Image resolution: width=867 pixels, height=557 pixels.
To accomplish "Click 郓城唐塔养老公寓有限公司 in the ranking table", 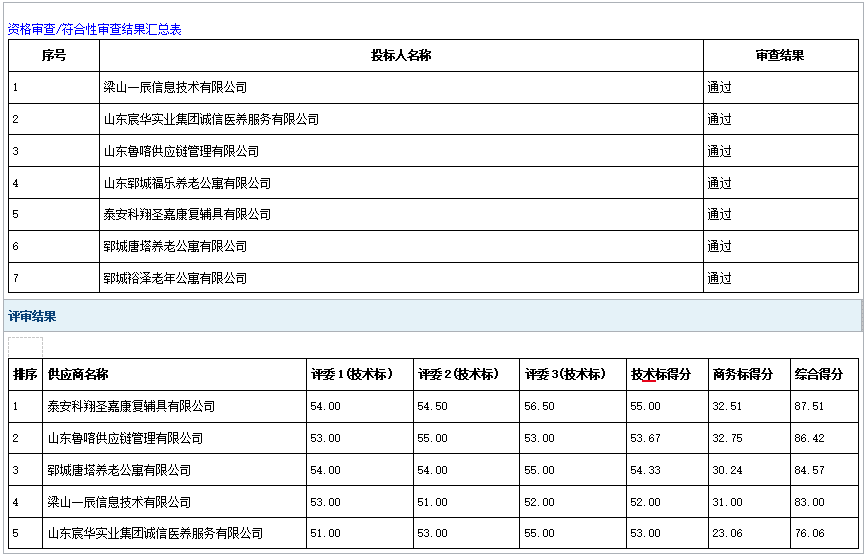I will point(119,470).
